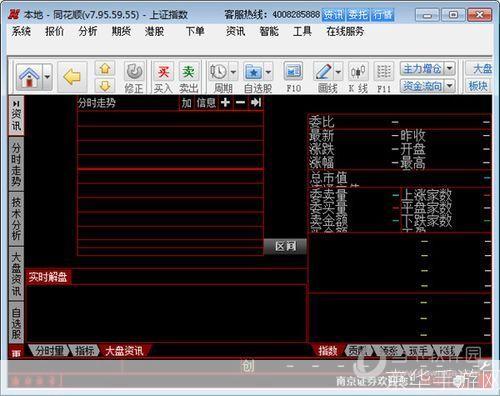Click the Home icon in toolbar
This screenshot has height=396, width=500.
tap(29, 77)
